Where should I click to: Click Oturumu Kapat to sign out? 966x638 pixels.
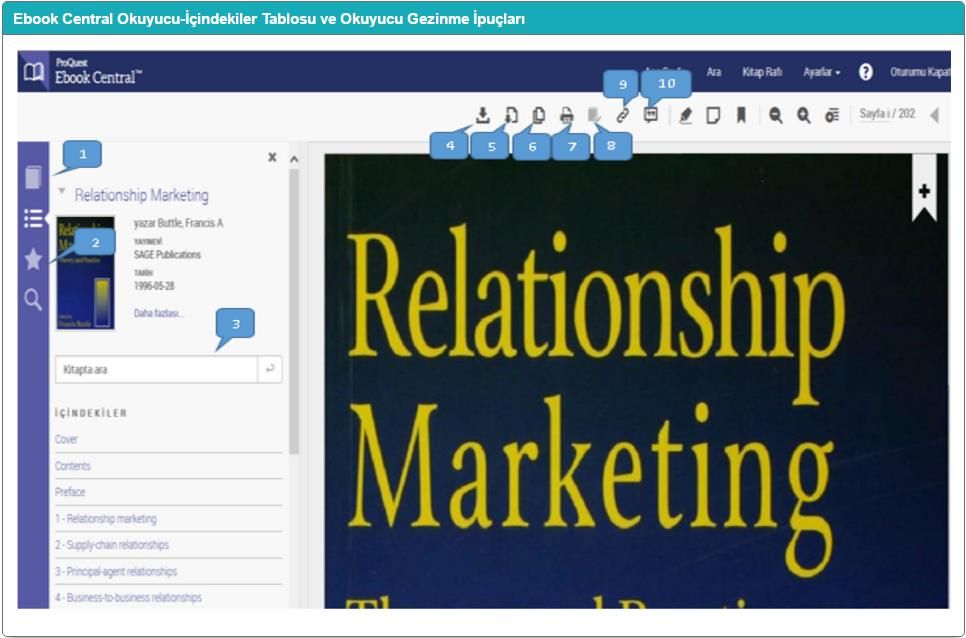pyautogui.click(x=920, y=72)
